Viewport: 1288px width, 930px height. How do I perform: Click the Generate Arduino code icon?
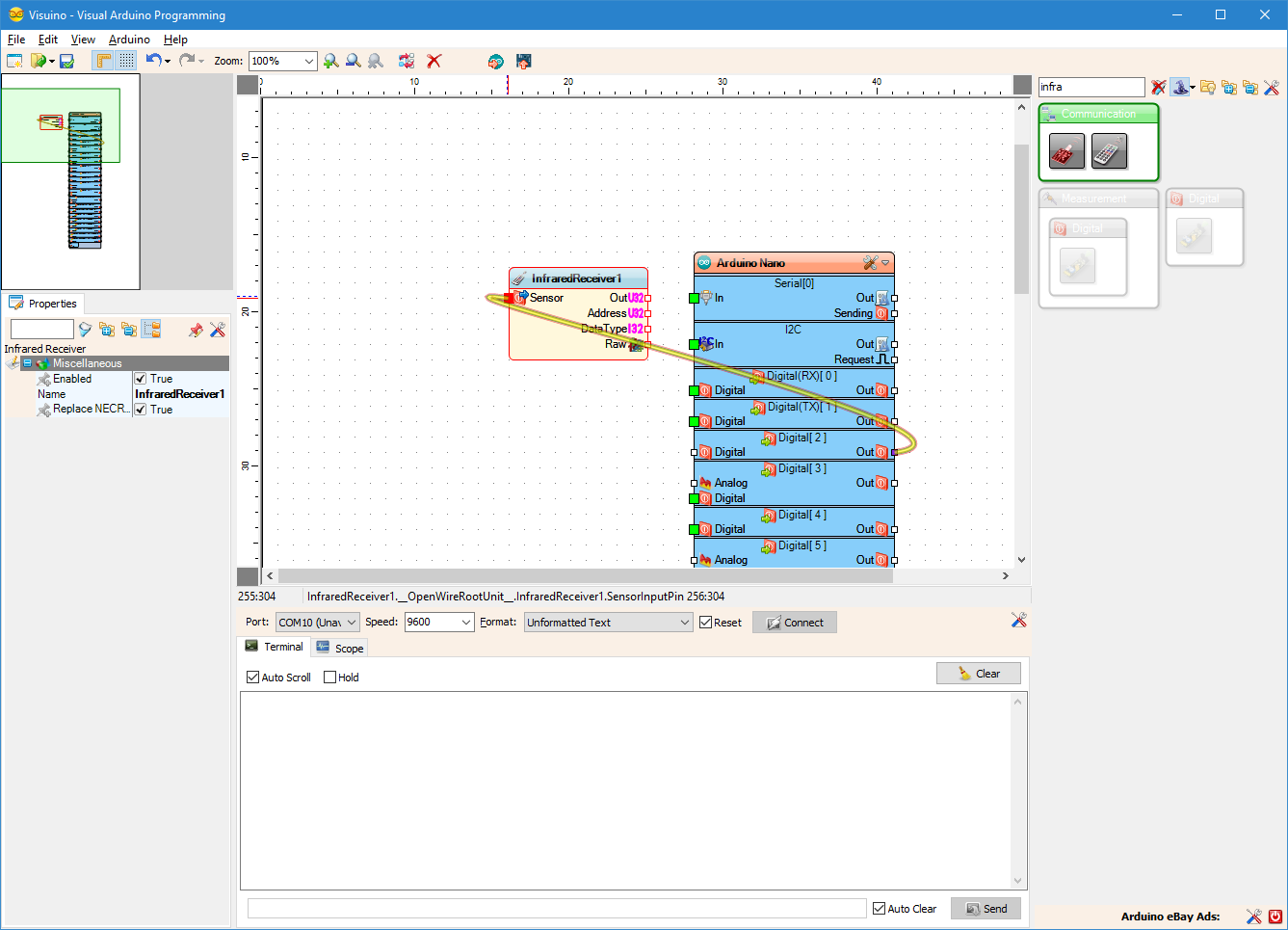pos(495,61)
